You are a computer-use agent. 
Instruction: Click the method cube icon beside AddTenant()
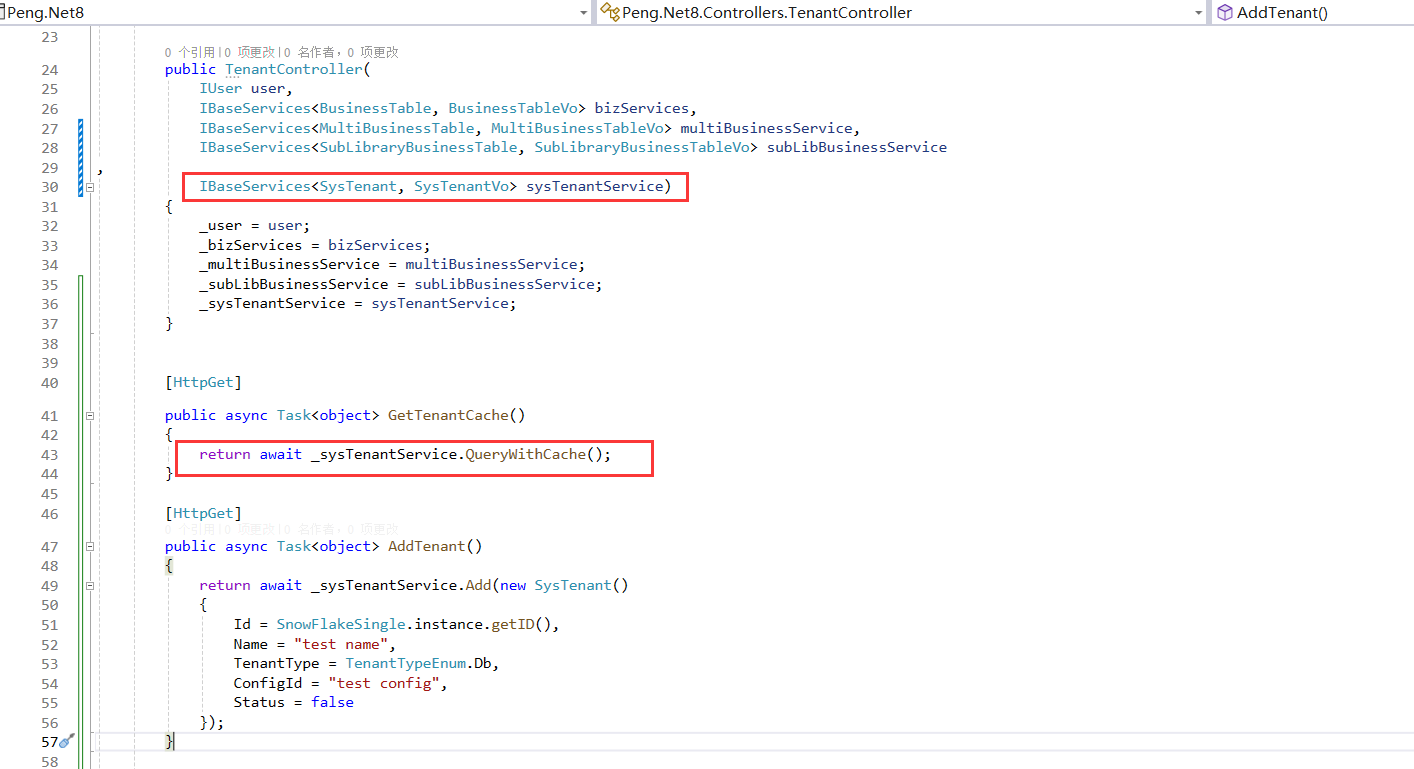pos(1224,13)
